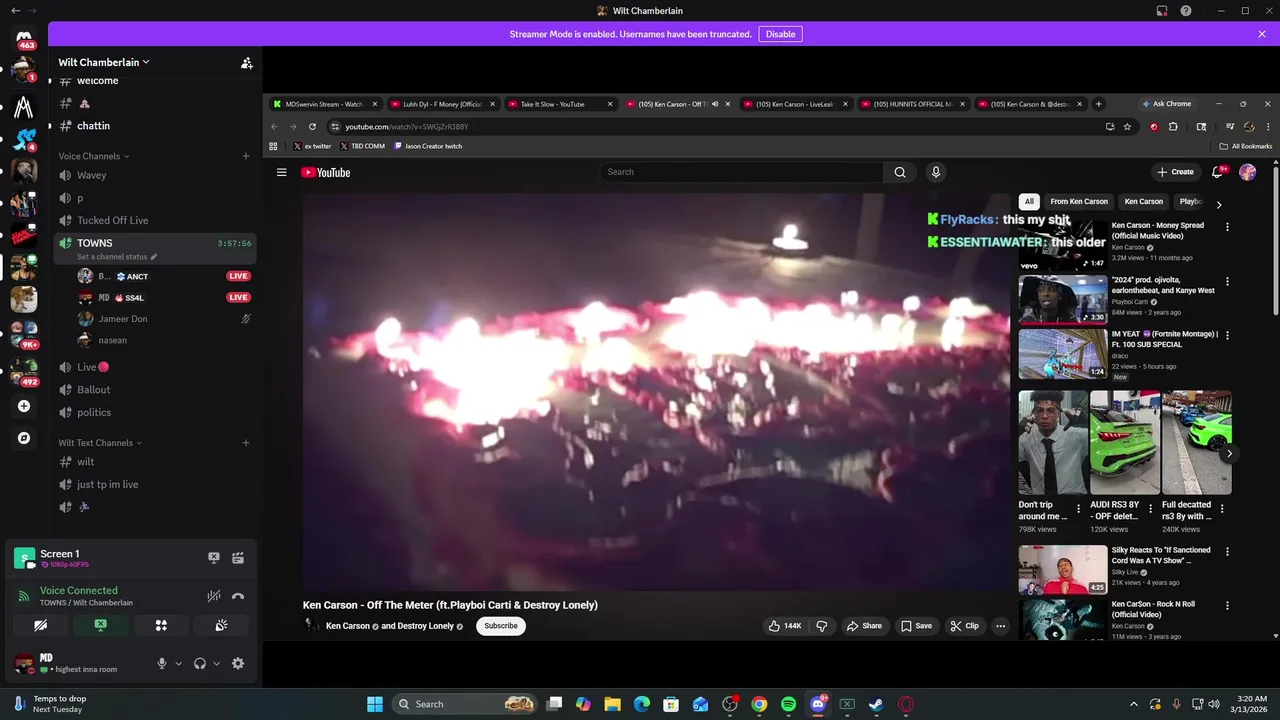Like the Ken Carson video
Viewport: 1280px width, 720px height.
click(785, 626)
